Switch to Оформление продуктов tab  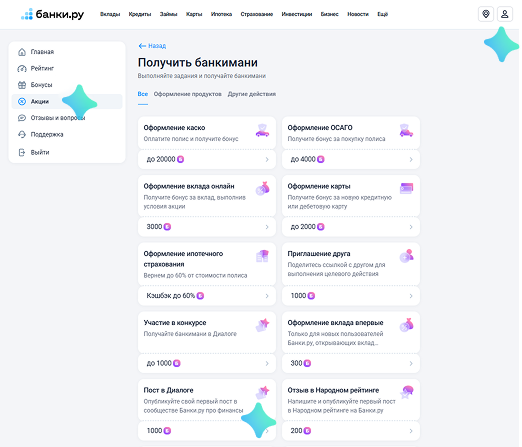(188, 94)
